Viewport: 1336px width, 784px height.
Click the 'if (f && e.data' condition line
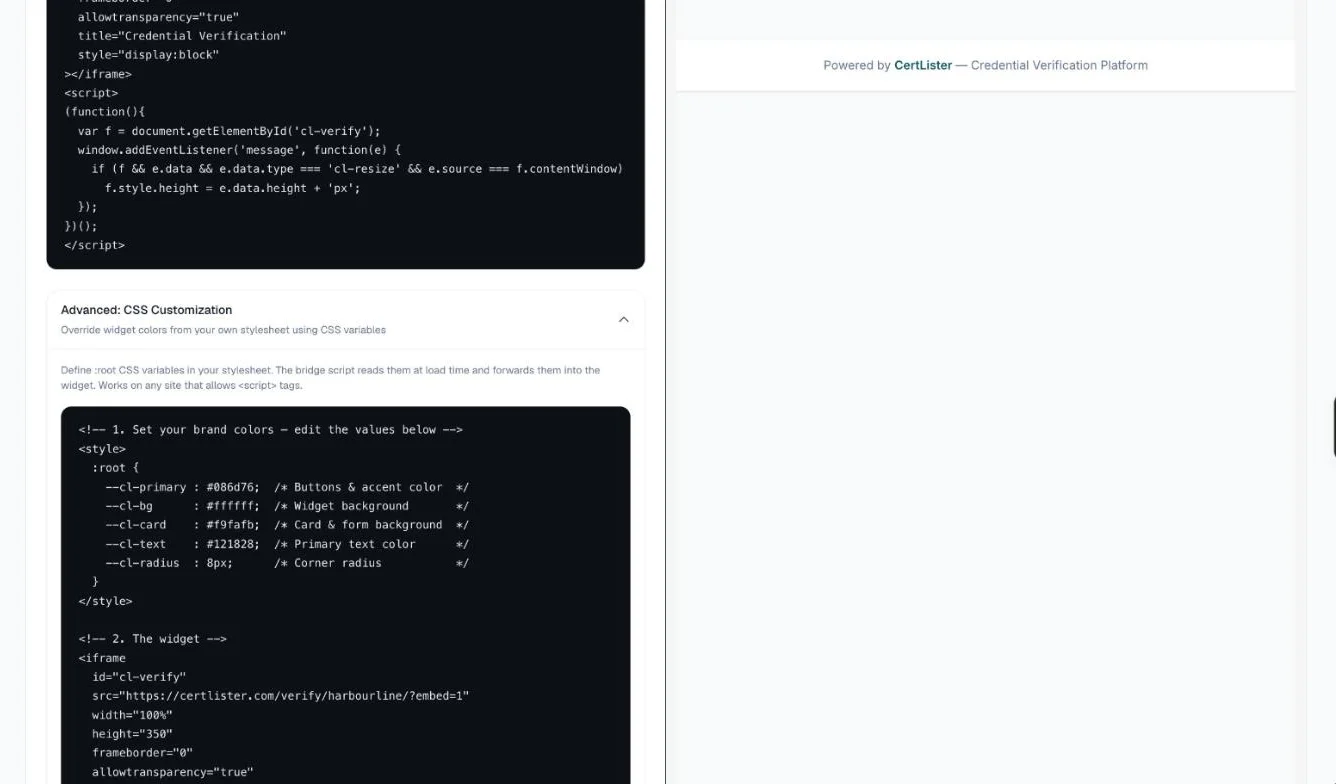pos(357,169)
